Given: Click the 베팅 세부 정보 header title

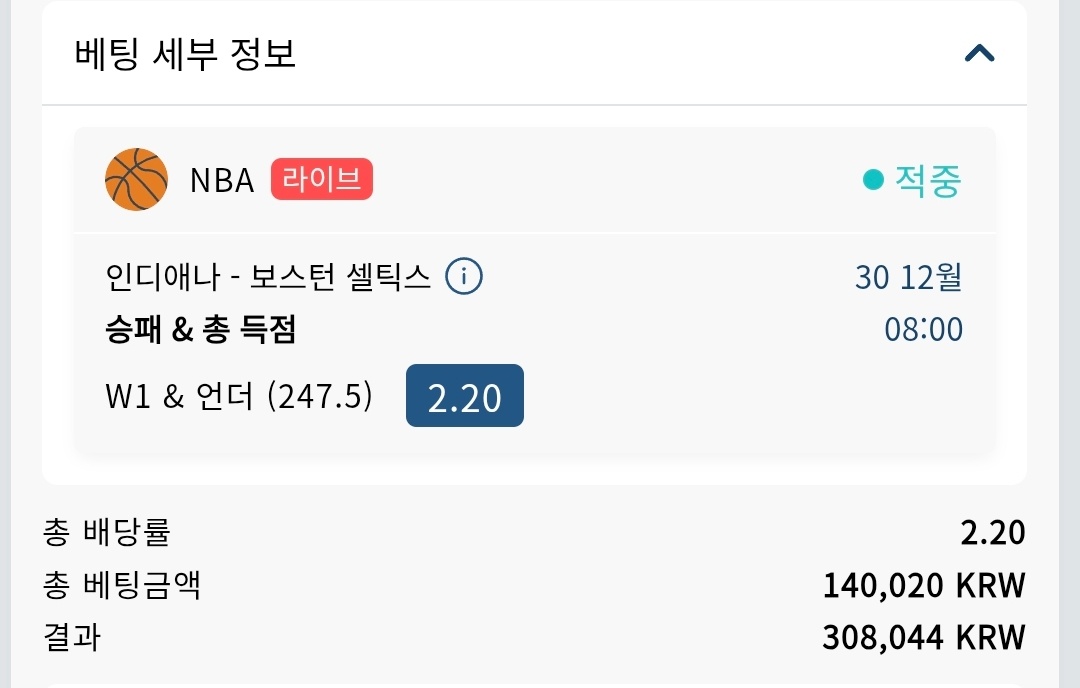Looking at the screenshot, I should click(x=185, y=54).
